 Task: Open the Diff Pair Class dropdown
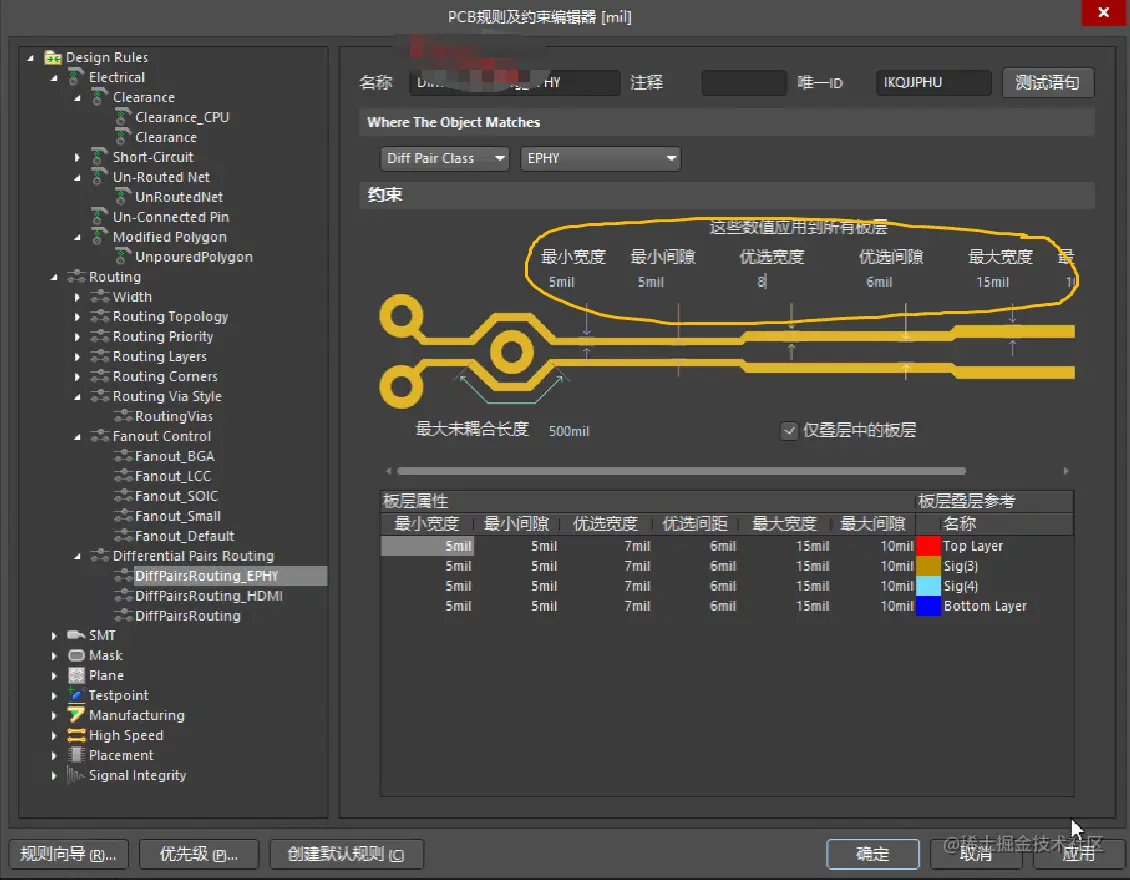(x=445, y=159)
